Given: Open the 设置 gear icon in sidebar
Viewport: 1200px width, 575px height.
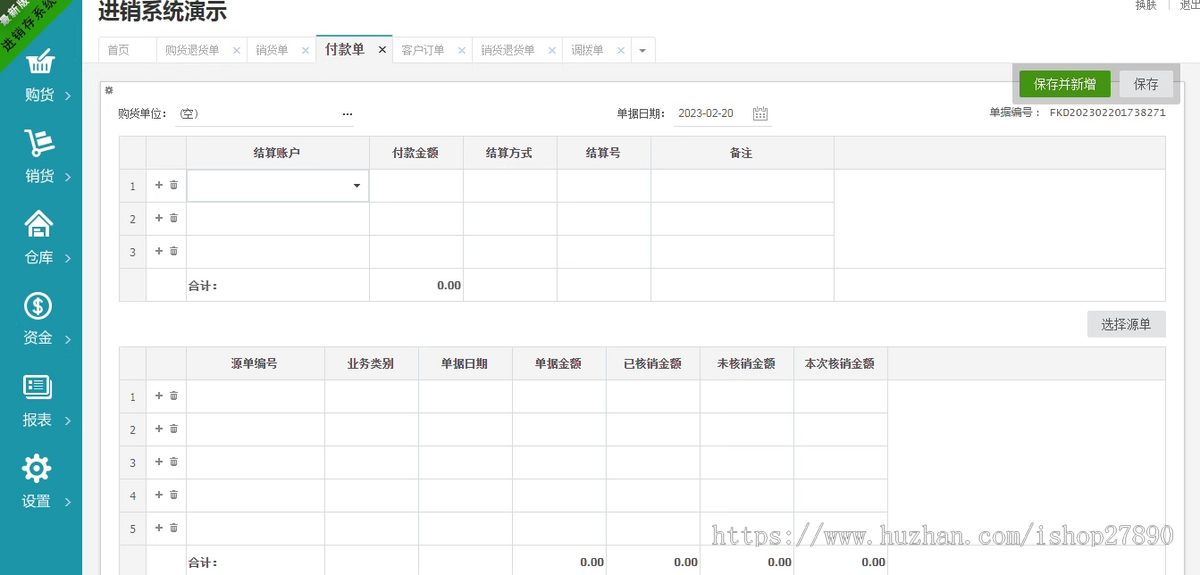Looking at the screenshot, I should click(37, 468).
